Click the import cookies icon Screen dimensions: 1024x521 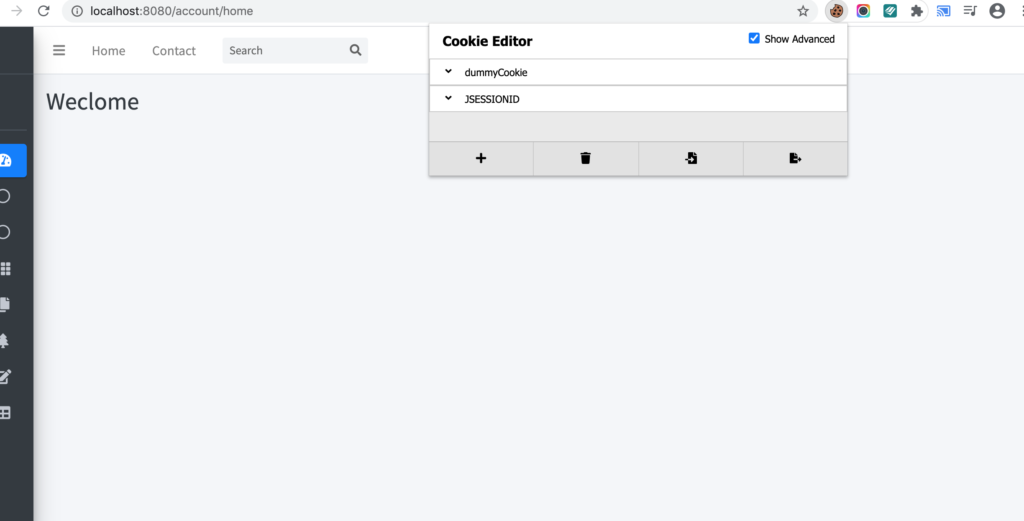coord(691,158)
